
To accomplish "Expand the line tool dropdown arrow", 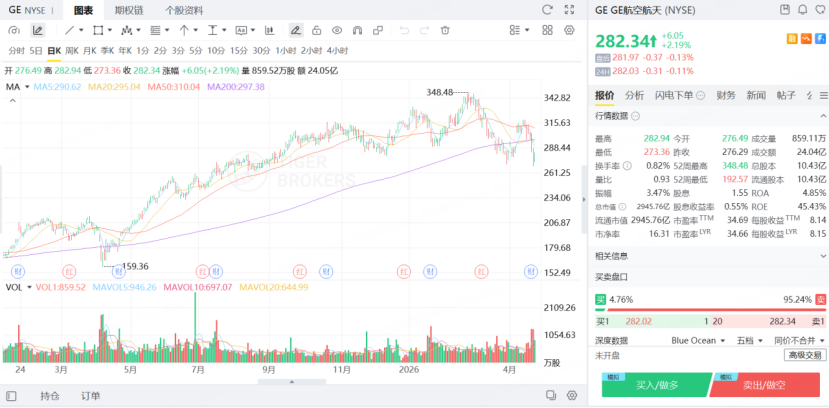I will pos(82,30).
